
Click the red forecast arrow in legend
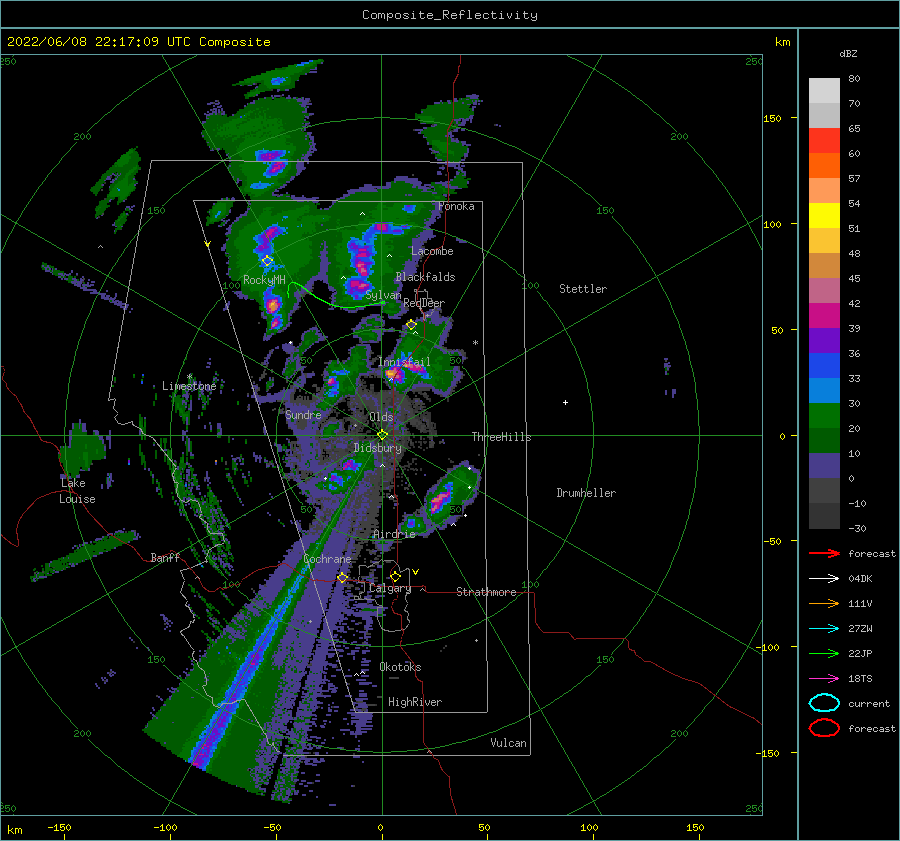824,553
